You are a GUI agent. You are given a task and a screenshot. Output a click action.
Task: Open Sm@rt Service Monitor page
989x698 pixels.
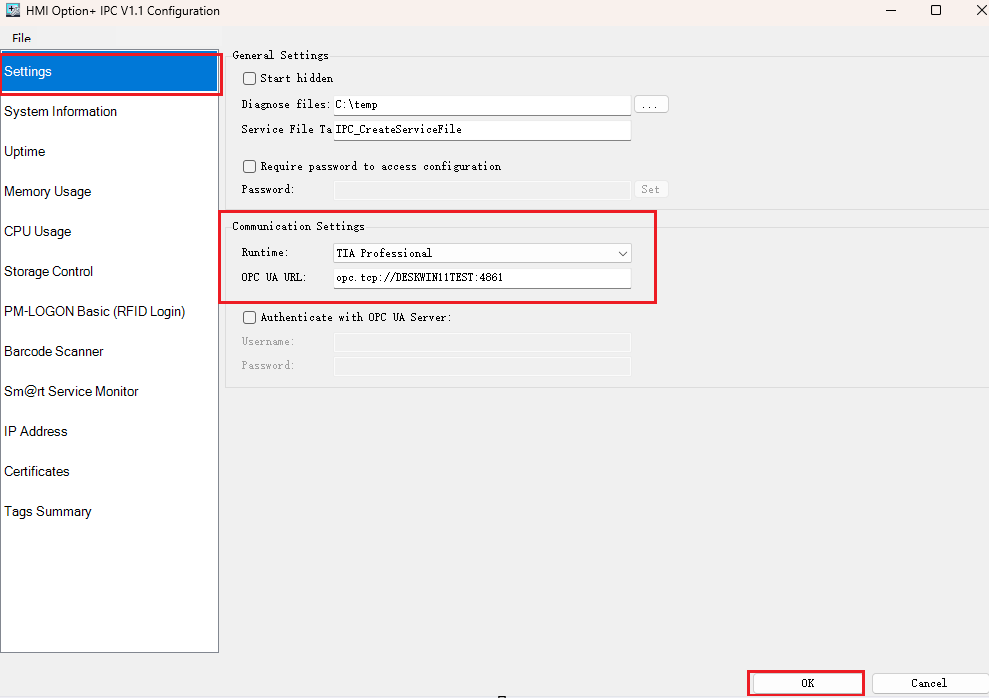71,392
